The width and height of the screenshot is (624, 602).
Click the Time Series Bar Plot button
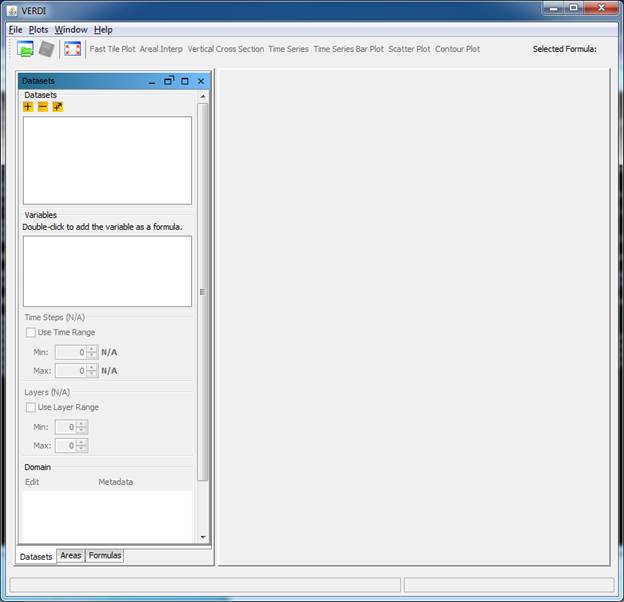click(x=348, y=49)
